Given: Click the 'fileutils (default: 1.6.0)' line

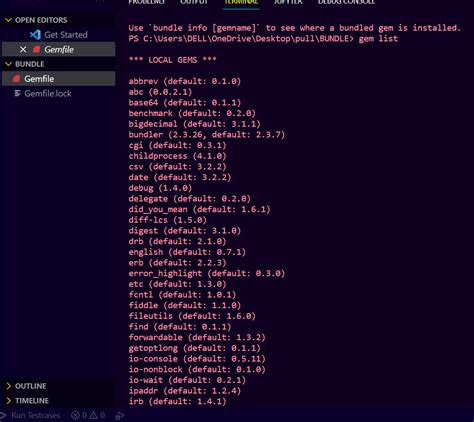Looking at the screenshot, I should (192, 316).
